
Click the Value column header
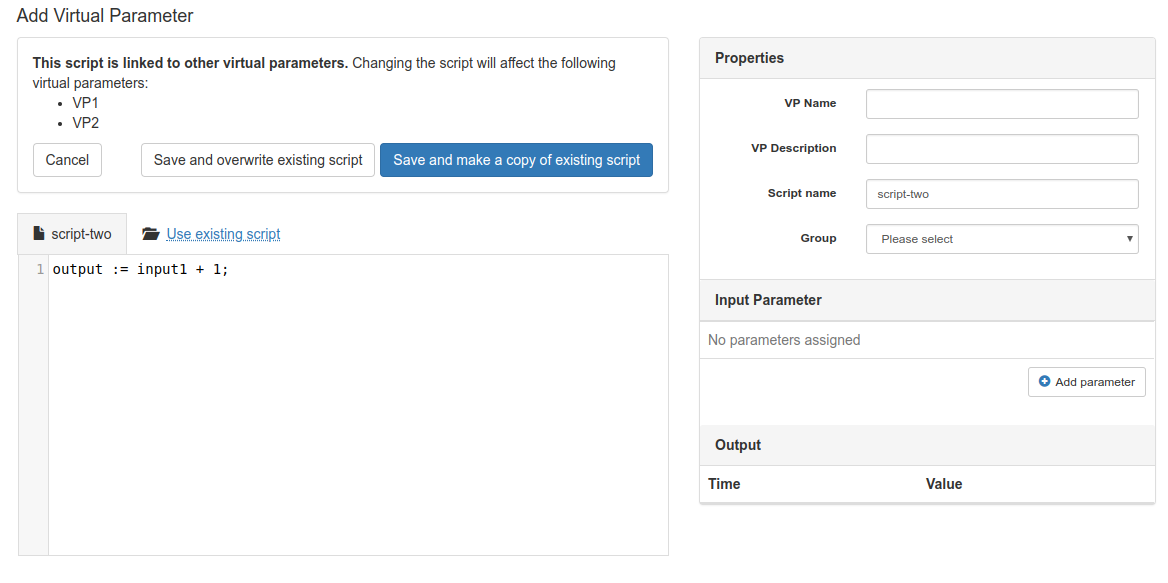[943, 484]
